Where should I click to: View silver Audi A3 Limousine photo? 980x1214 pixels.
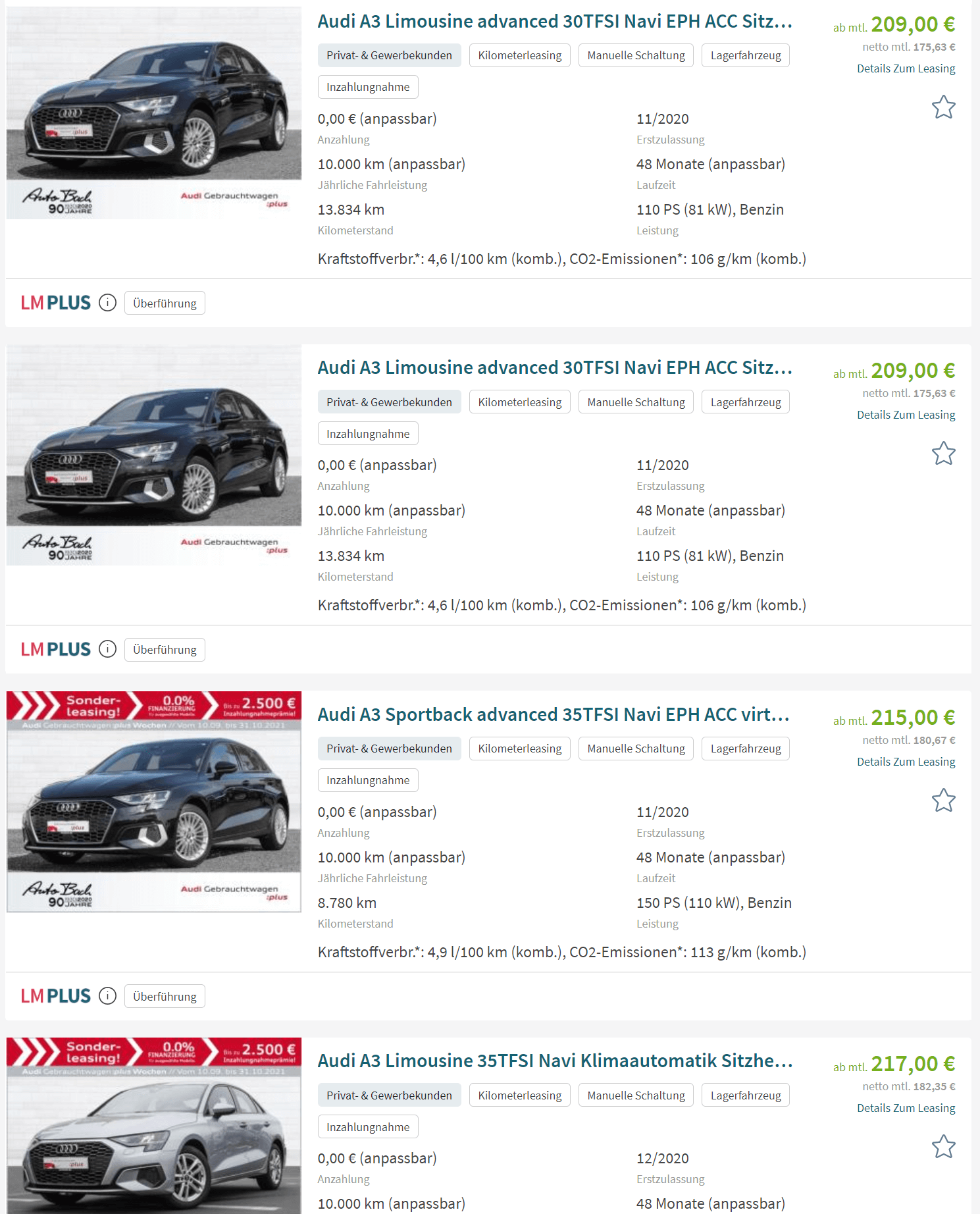coord(154,1126)
